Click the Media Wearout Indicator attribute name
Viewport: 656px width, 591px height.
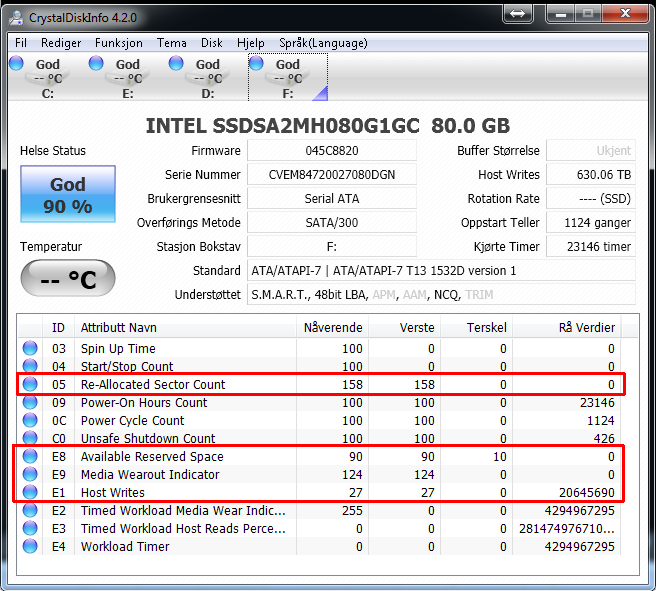click(150, 474)
